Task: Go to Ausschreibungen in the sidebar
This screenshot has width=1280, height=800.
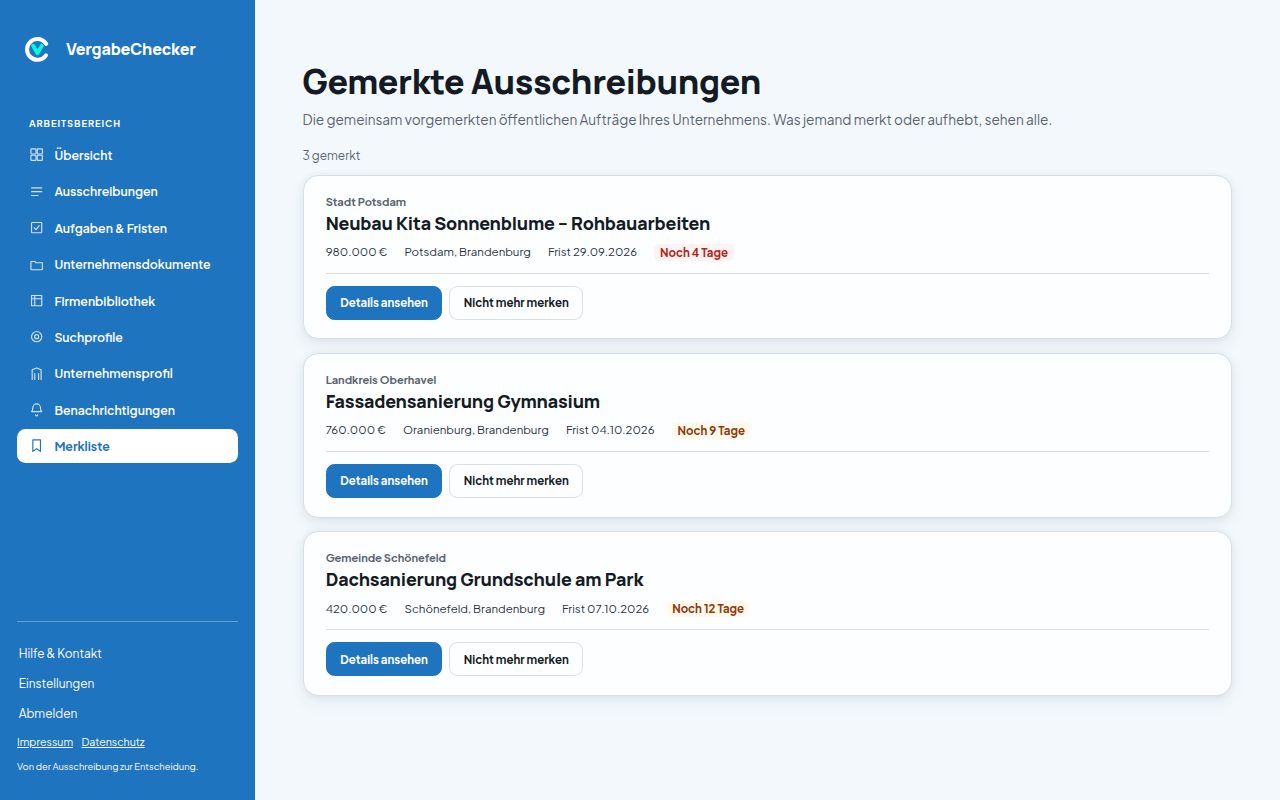Action: pyautogui.click(x=127, y=191)
